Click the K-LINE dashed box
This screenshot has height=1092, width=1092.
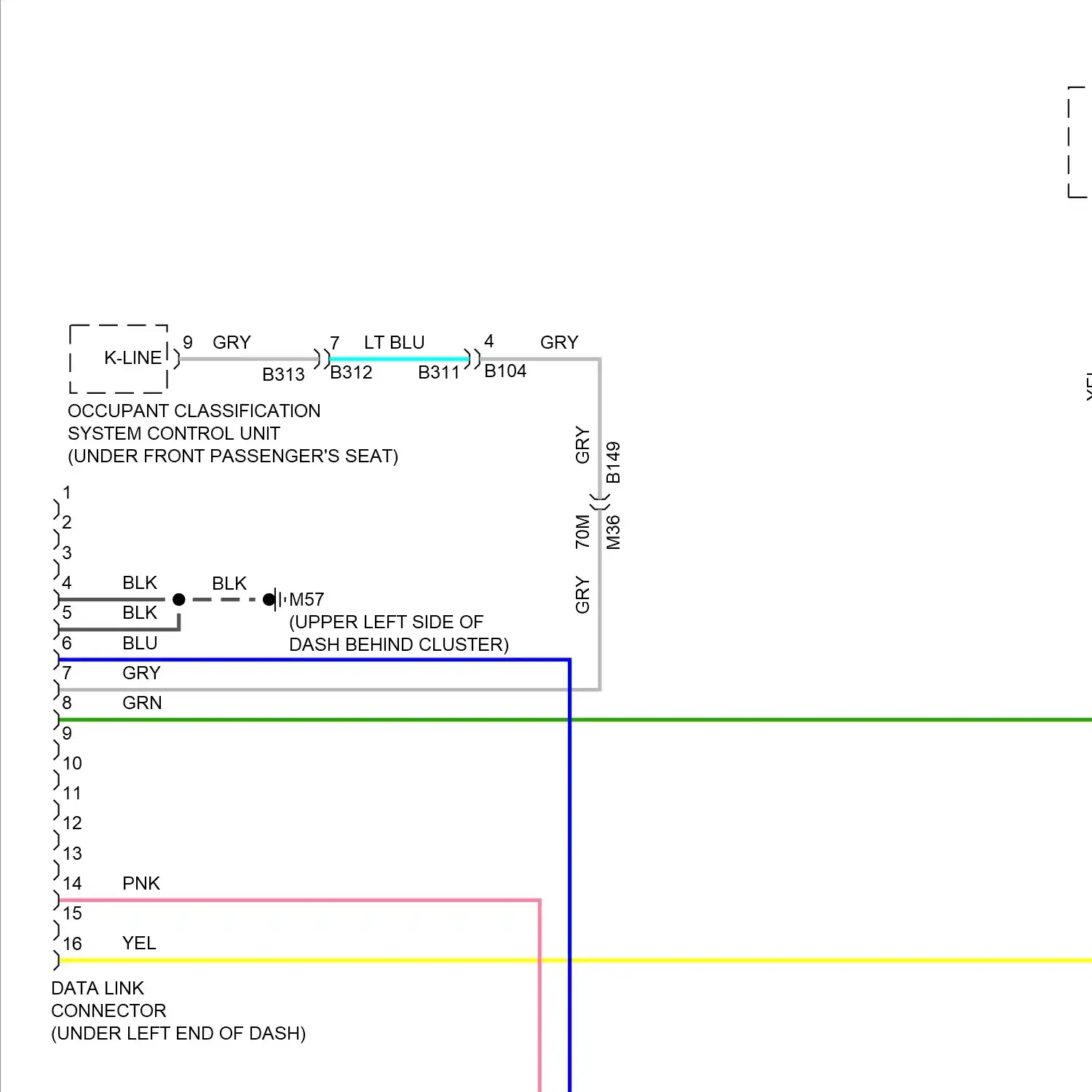pyautogui.click(x=119, y=358)
